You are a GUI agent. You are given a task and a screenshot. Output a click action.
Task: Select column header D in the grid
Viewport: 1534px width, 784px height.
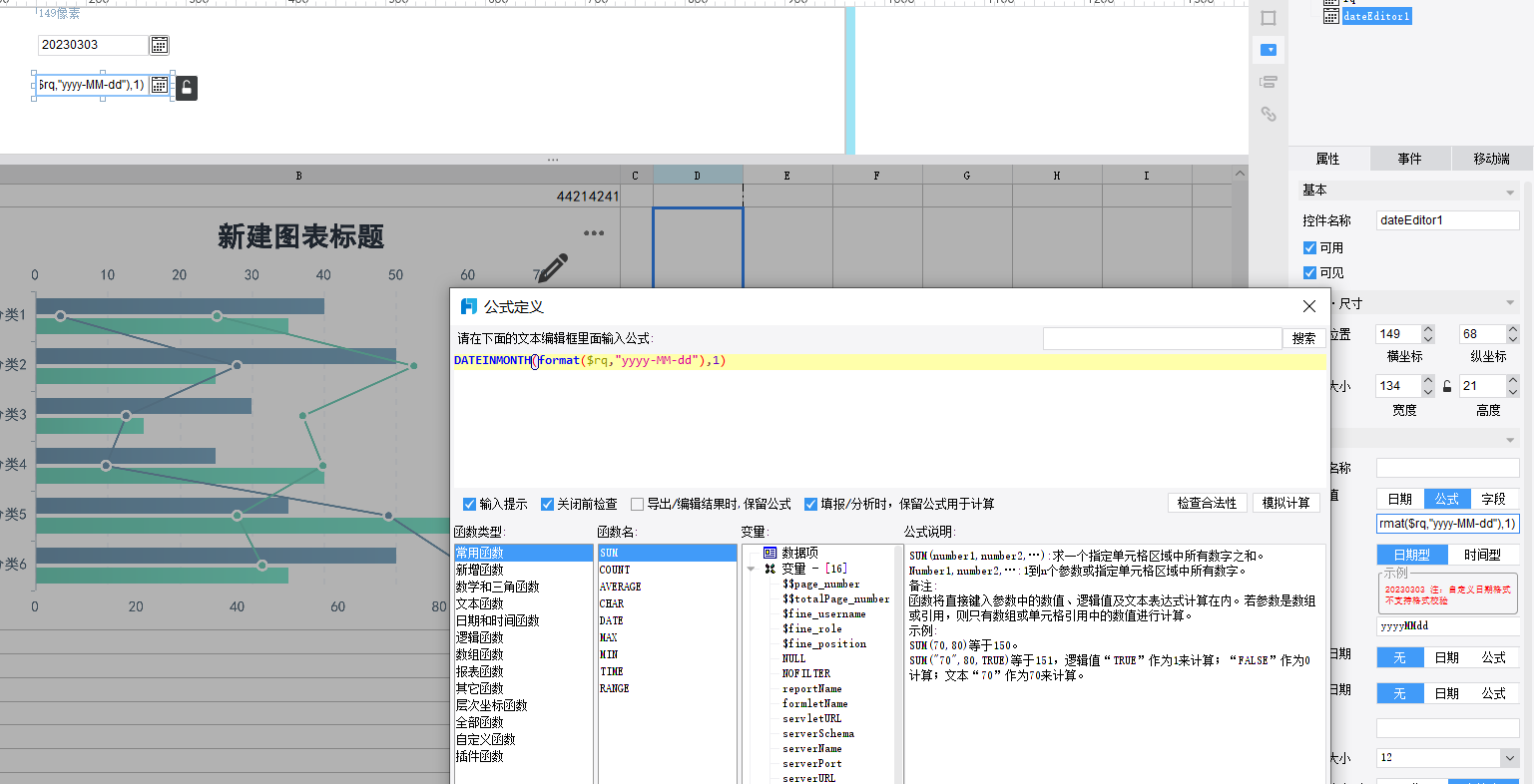(x=698, y=176)
